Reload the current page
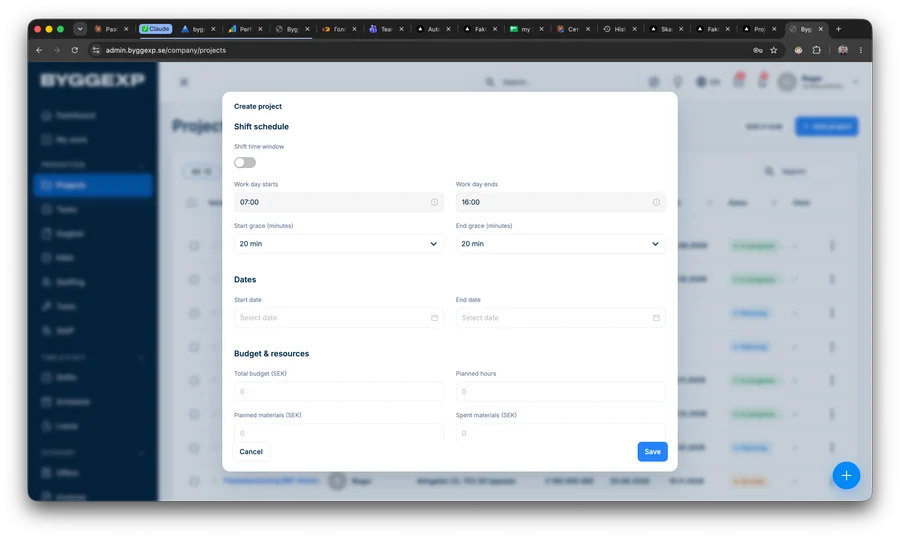 click(x=75, y=51)
